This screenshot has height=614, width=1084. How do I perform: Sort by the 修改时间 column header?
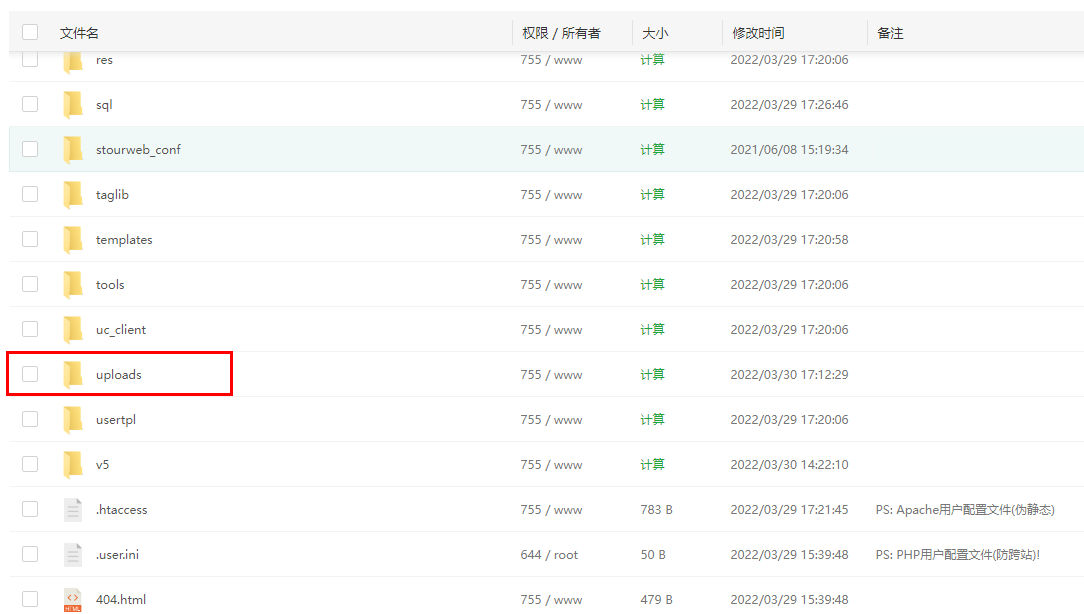758,33
